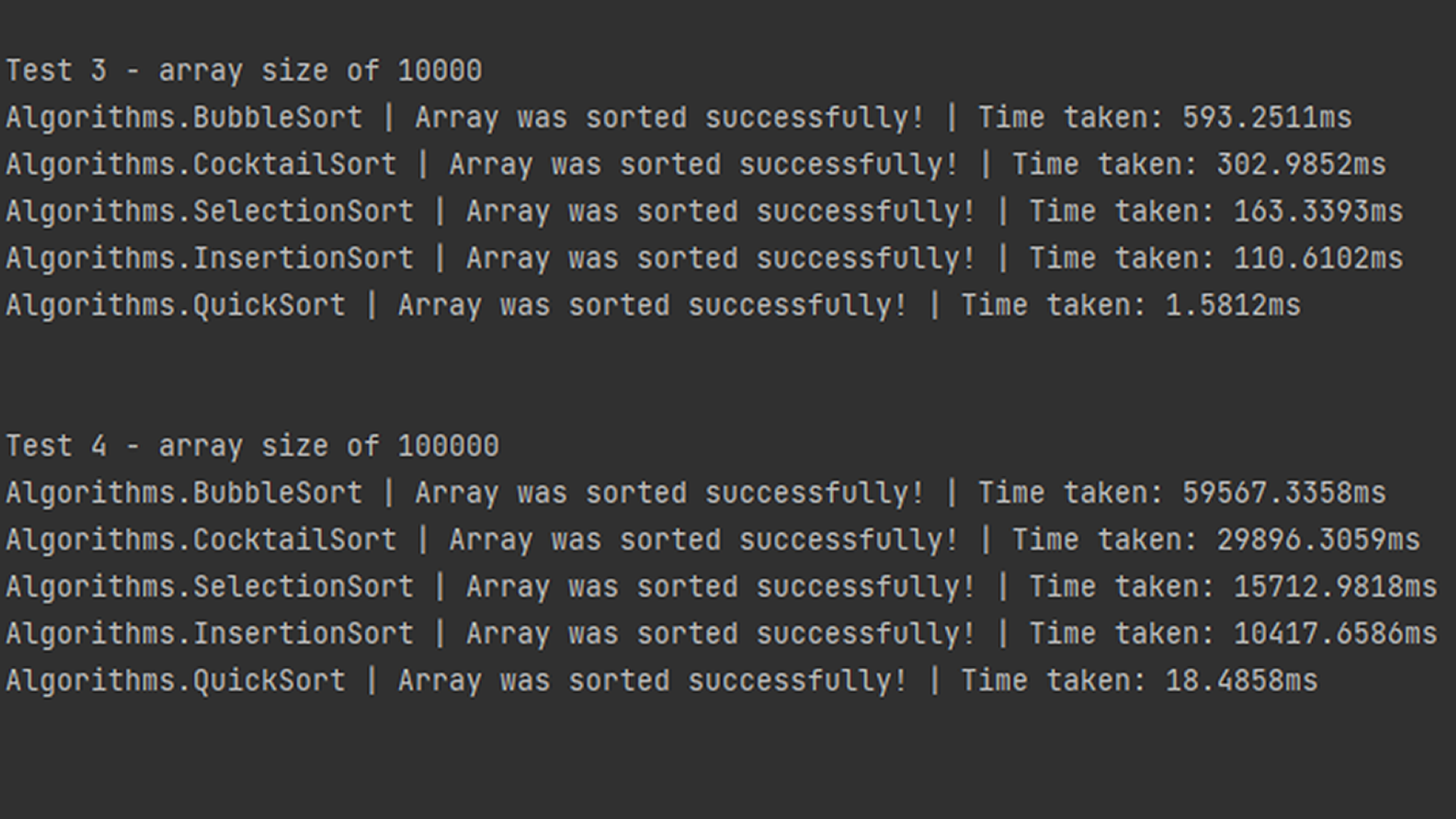Click Algorithms.BubbleSort in Test 3 output
This screenshot has height=819, width=1456.
click(x=184, y=118)
